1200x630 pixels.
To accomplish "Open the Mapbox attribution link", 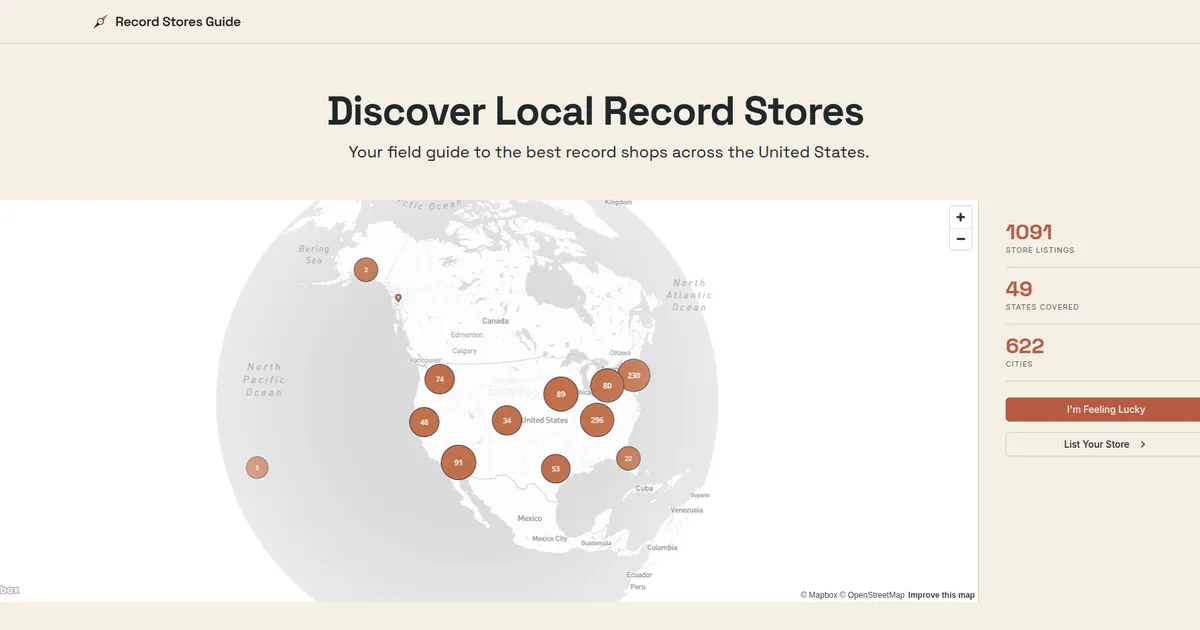I will (x=819, y=595).
